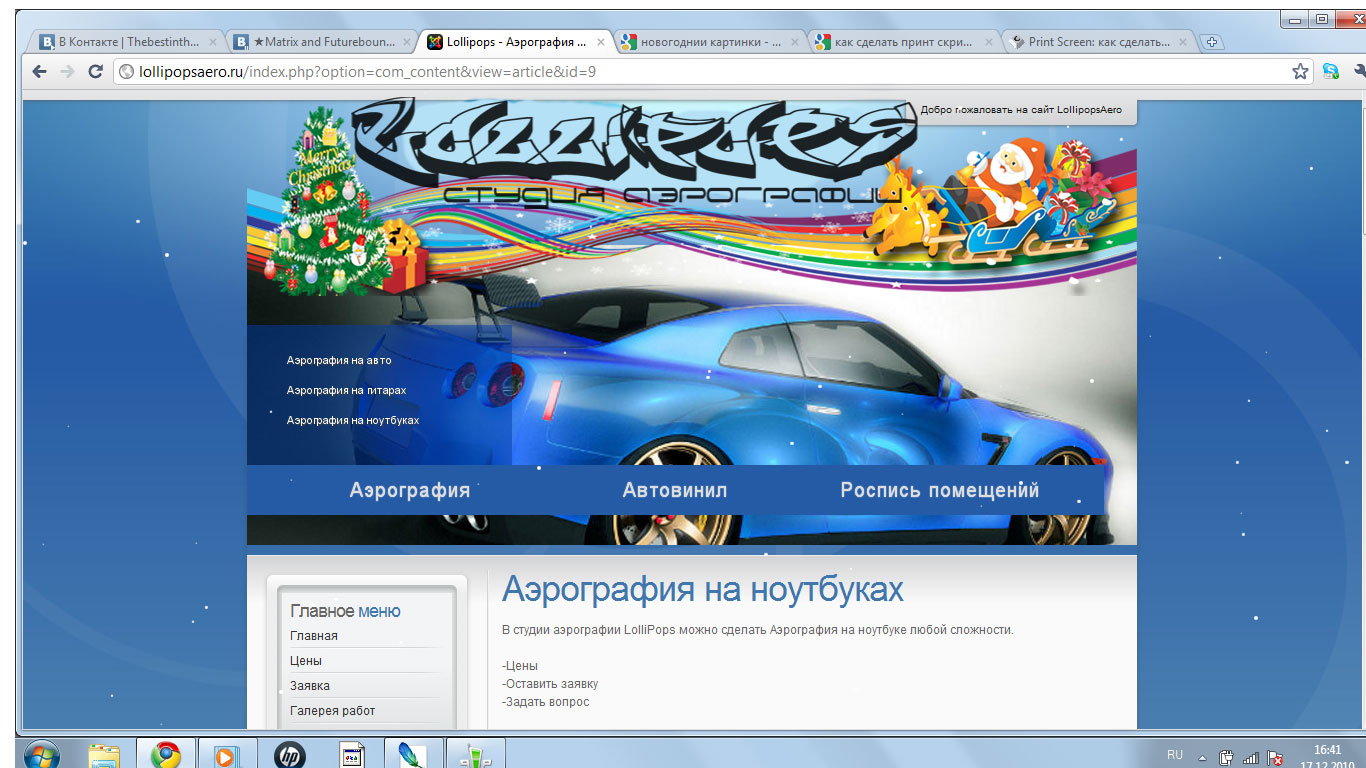Screen dimensions: 1366x768
Task: Select the 'Автовинил' navigation menu item
Action: (x=674, y=489)
